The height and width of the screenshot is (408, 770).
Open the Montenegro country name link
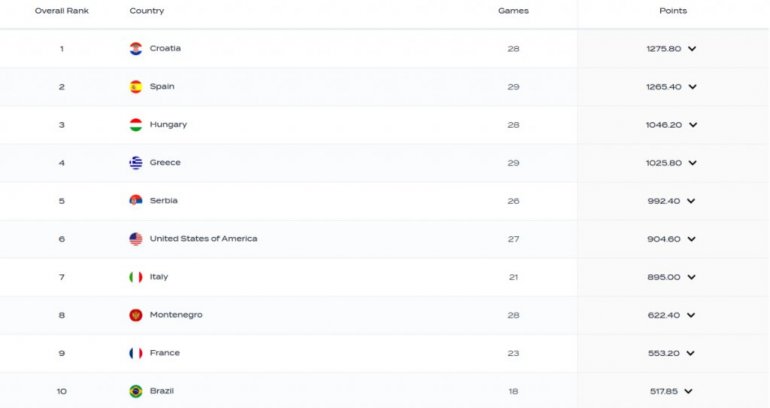tap(176, 315)
